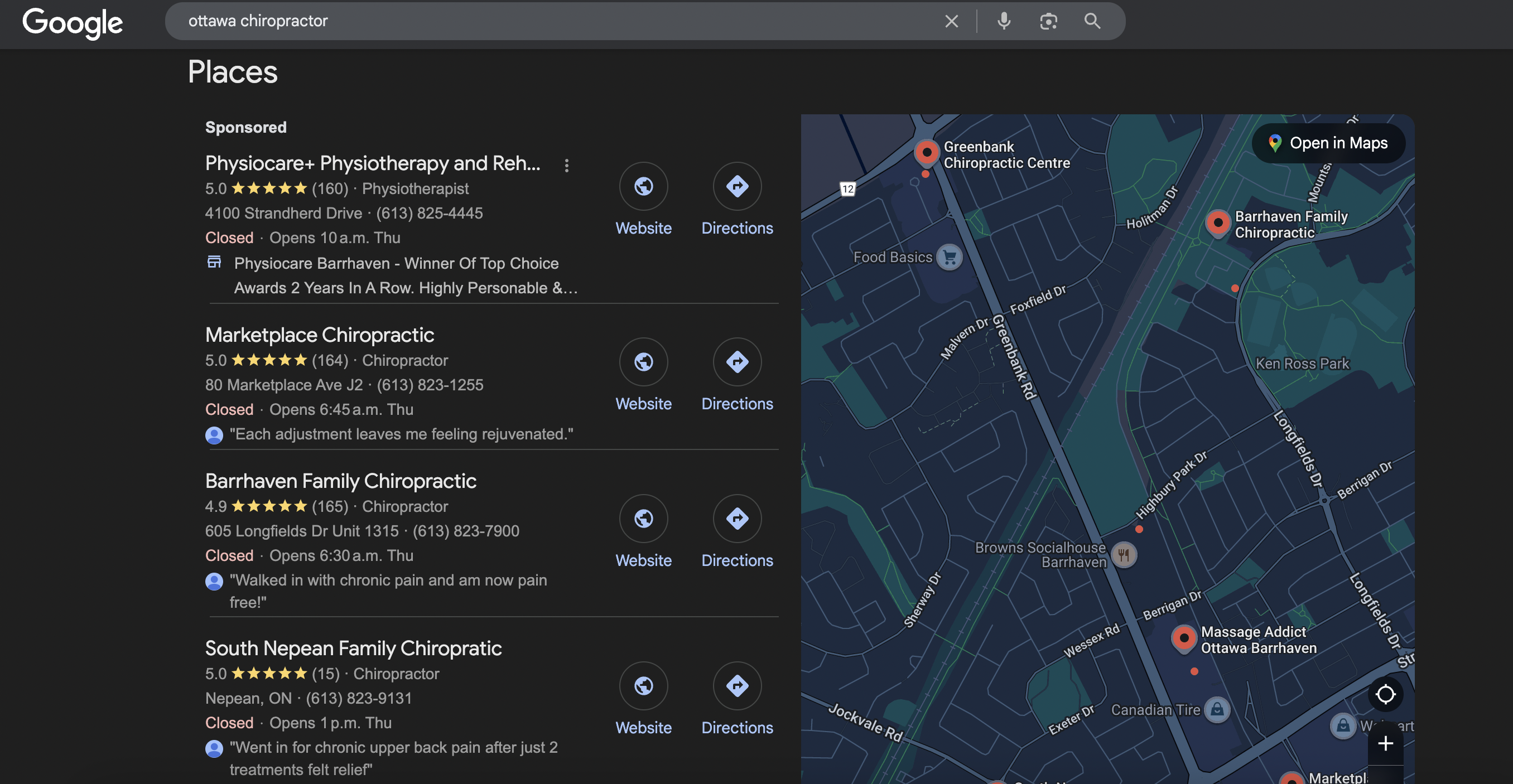Viewport: 1513px width, 784px height.
Task: Select Barrhaven Family Chiropractic map pin
Action: coord(1217,224)
